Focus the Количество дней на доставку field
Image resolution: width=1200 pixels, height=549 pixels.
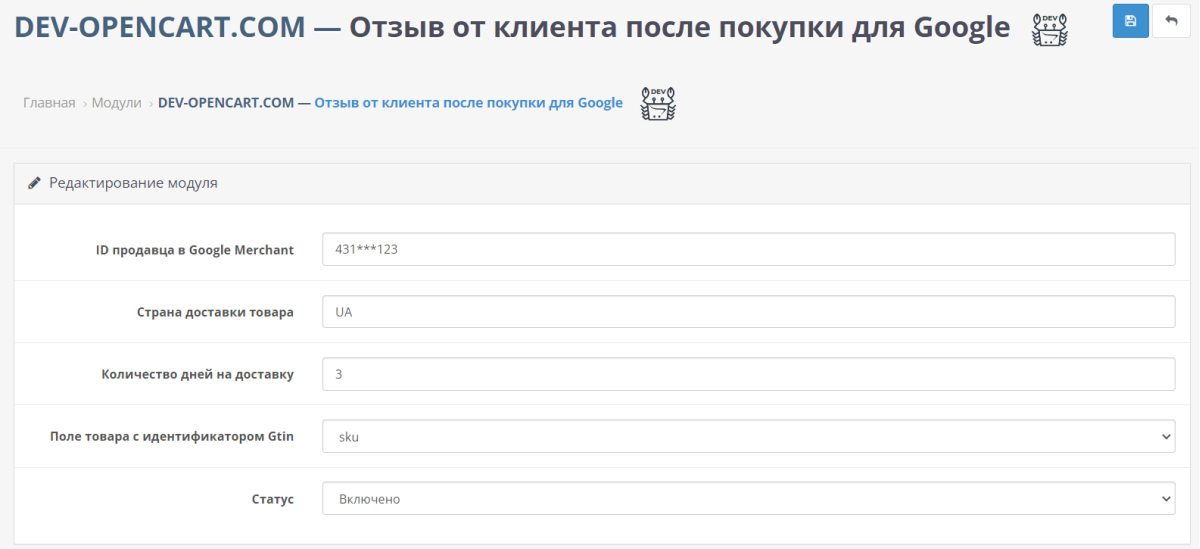click(749, 374)
